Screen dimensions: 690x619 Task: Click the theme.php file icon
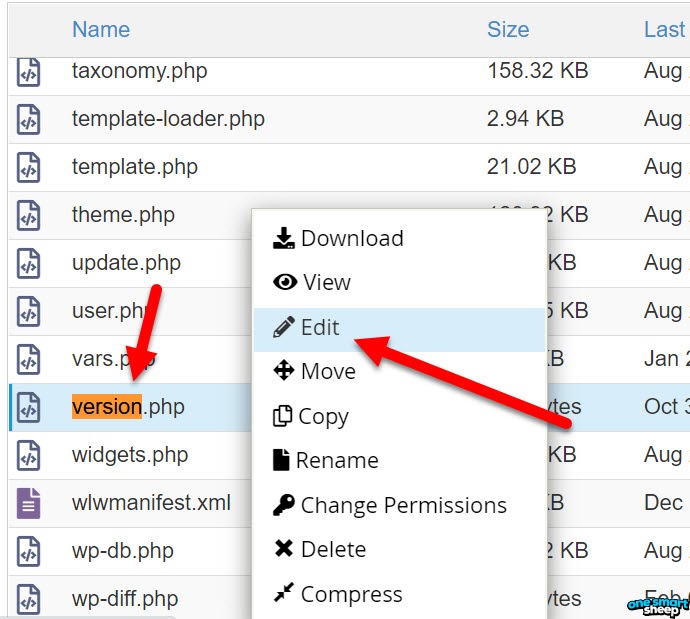(29, 215)
